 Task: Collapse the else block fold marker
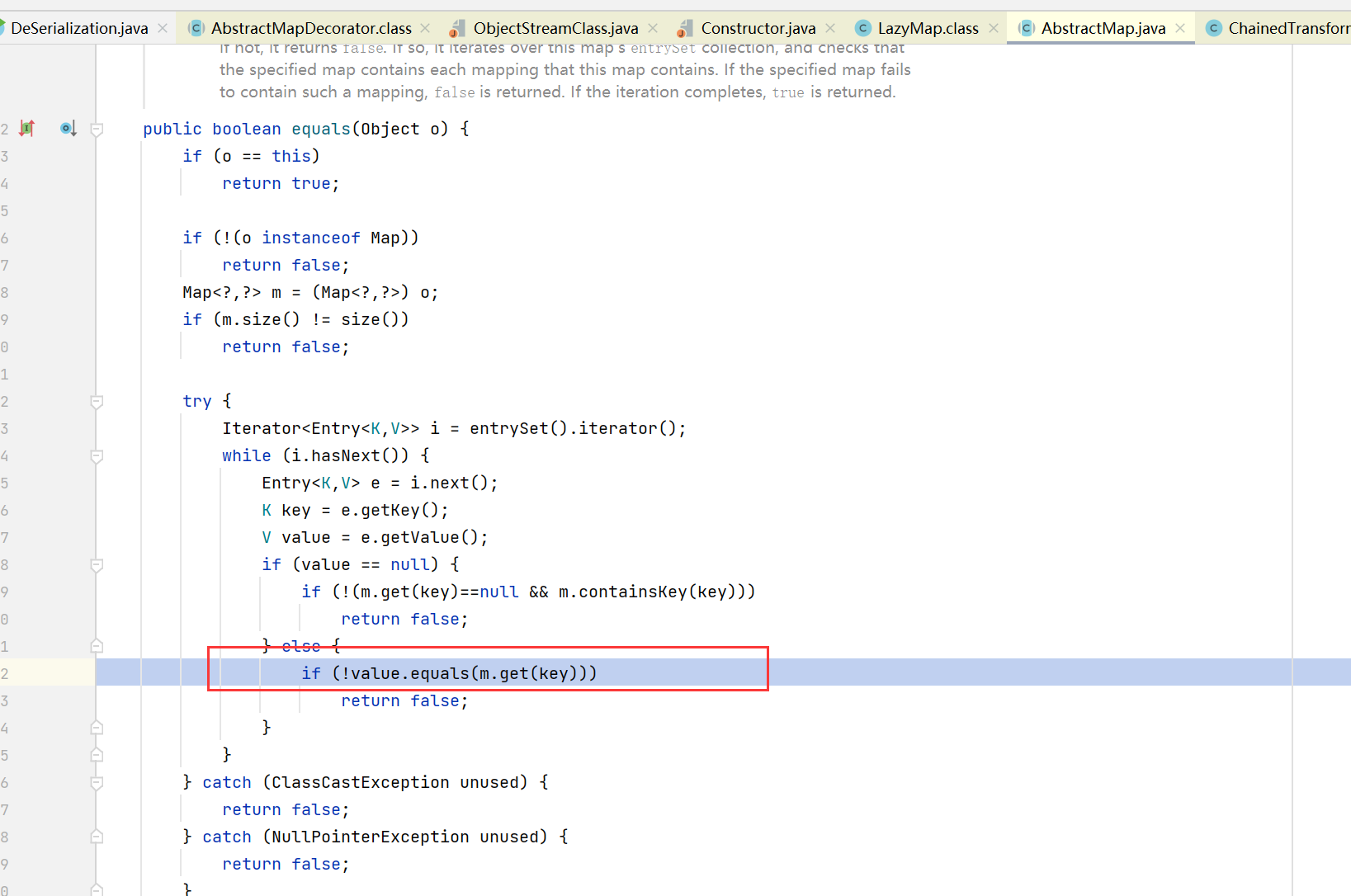[x=97, y=646]
